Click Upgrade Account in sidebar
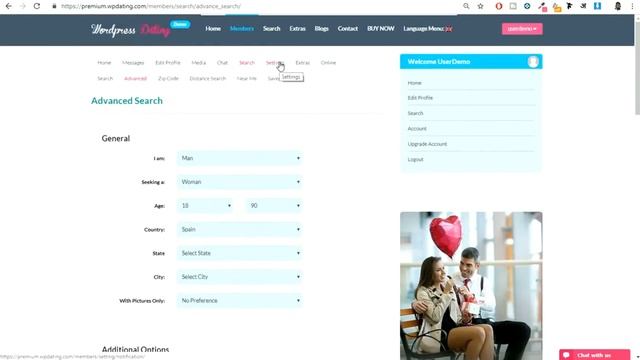The height and width of the screenshot is (360, 640). 427,144
